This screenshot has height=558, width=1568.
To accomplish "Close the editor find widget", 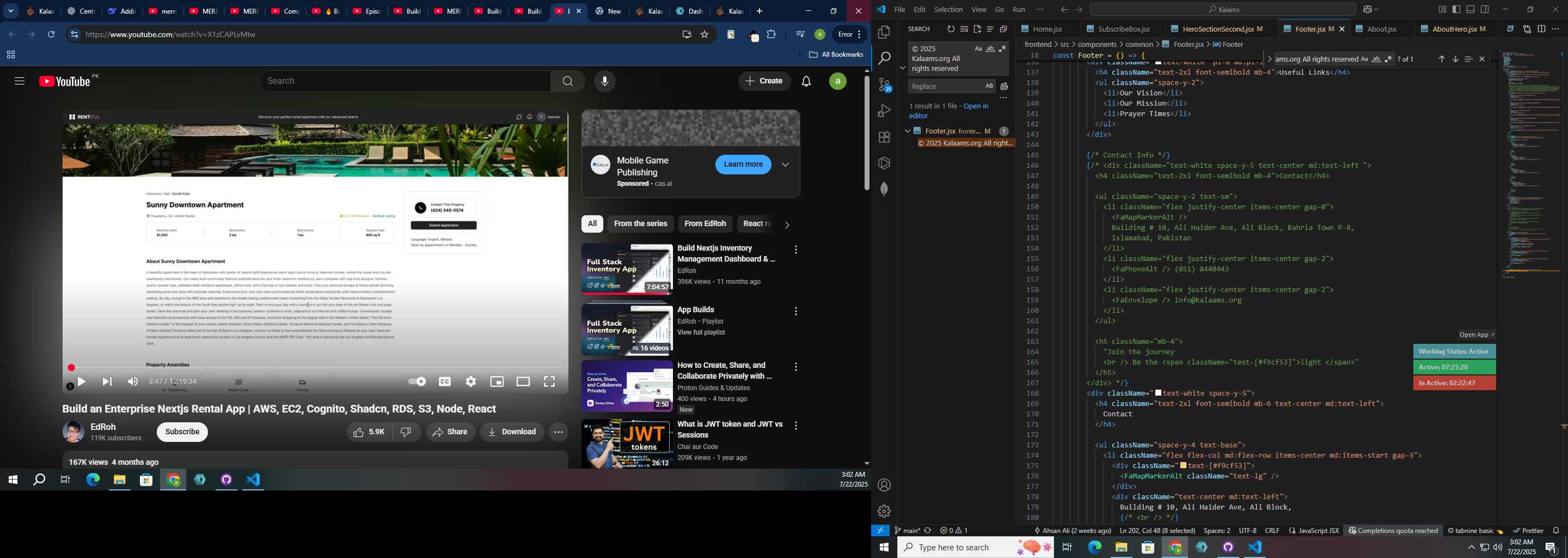I will tap(1482, 59).
